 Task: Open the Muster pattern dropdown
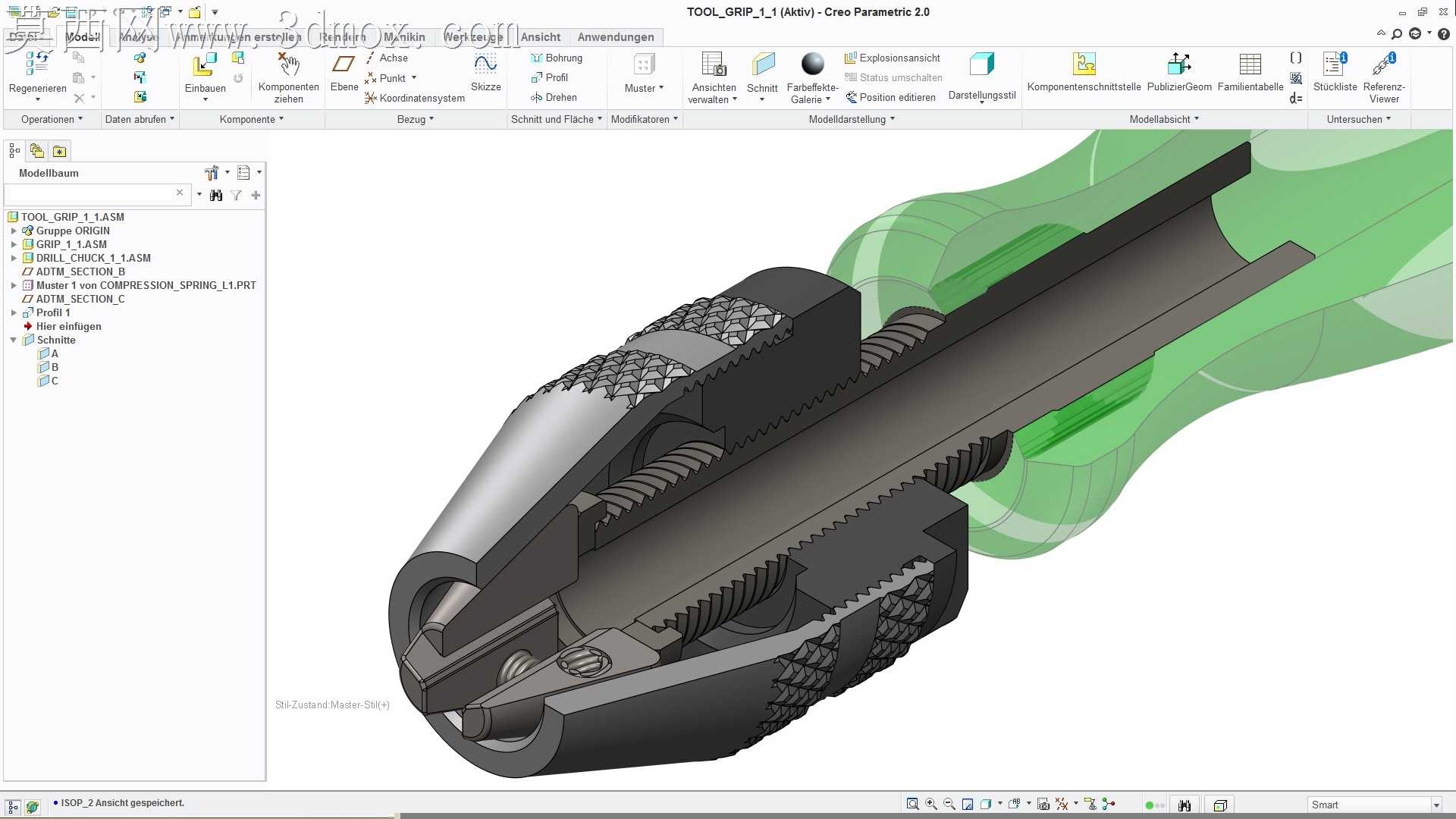click(x=644, y=88)
